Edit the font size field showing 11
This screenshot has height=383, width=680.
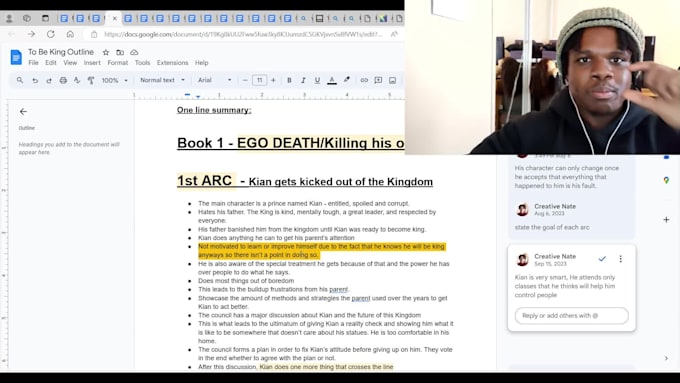coord(259,80)
